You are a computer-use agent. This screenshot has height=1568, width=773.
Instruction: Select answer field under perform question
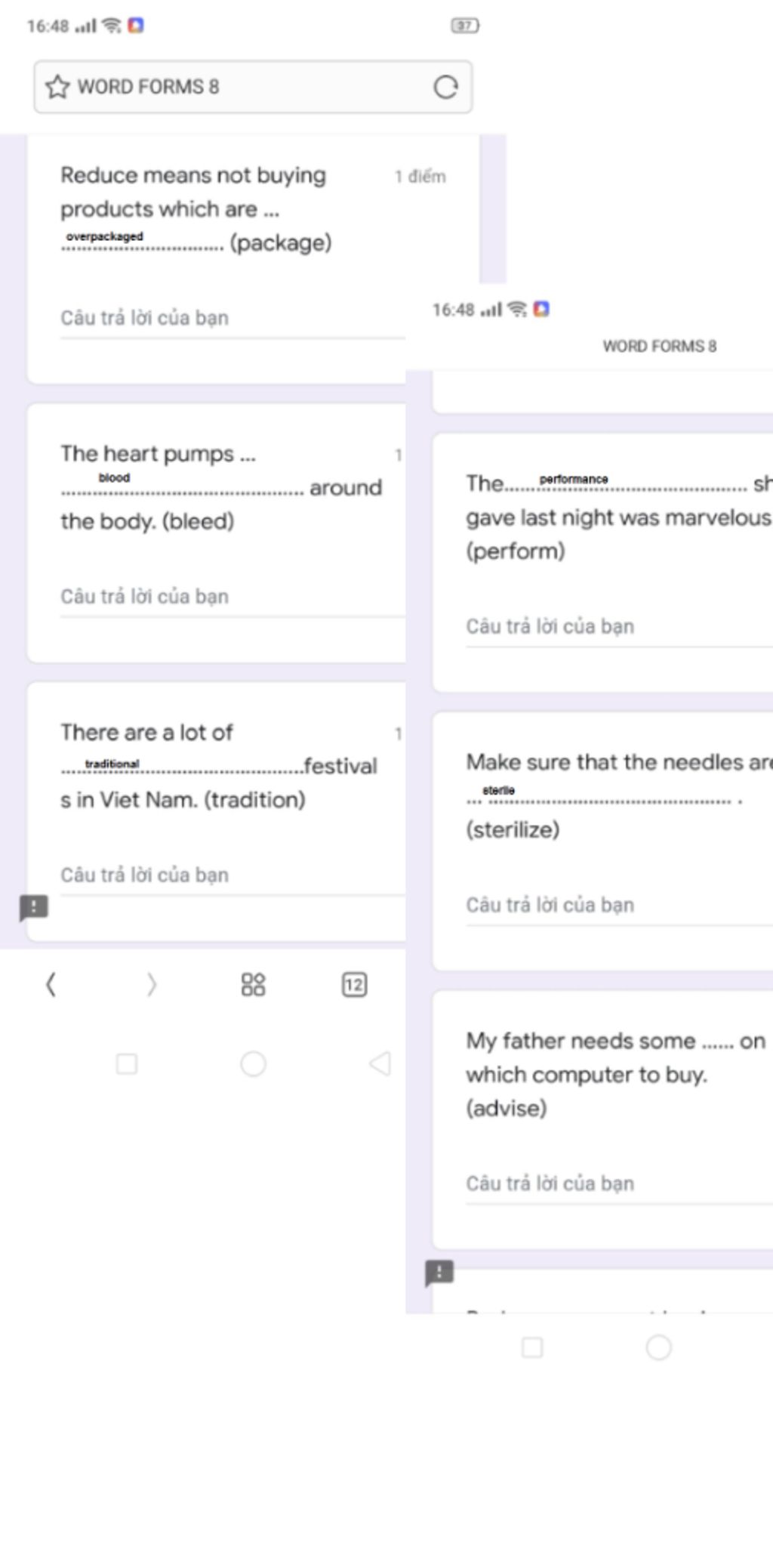tap(619, 628)
